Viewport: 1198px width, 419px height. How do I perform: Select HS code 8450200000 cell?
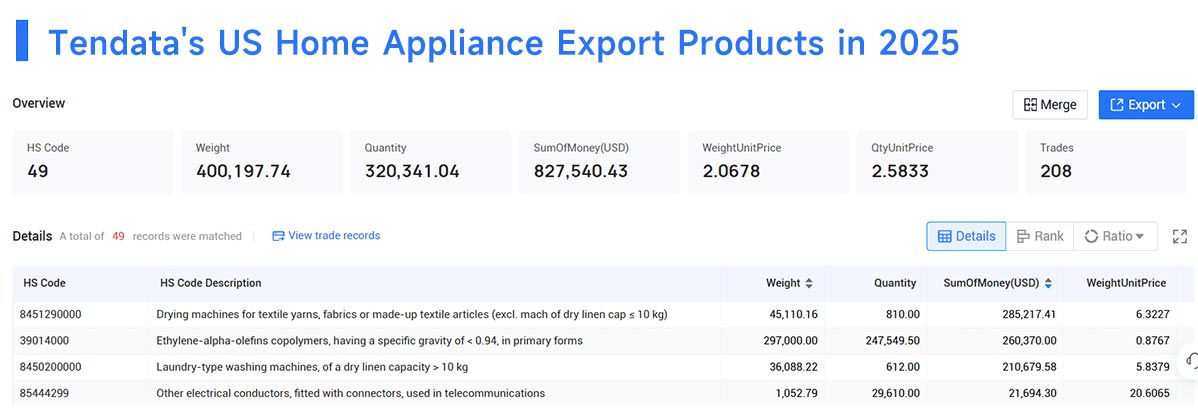[x=52, y=367]
